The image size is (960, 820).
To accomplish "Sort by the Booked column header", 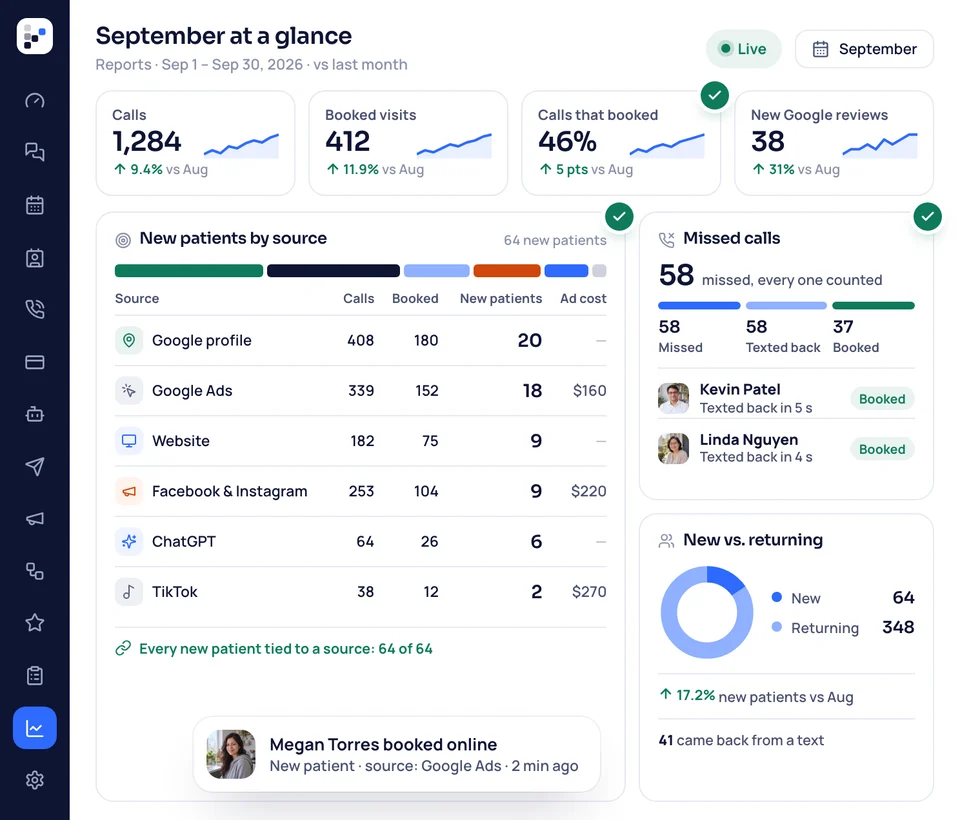I will [x=415, y=299].
